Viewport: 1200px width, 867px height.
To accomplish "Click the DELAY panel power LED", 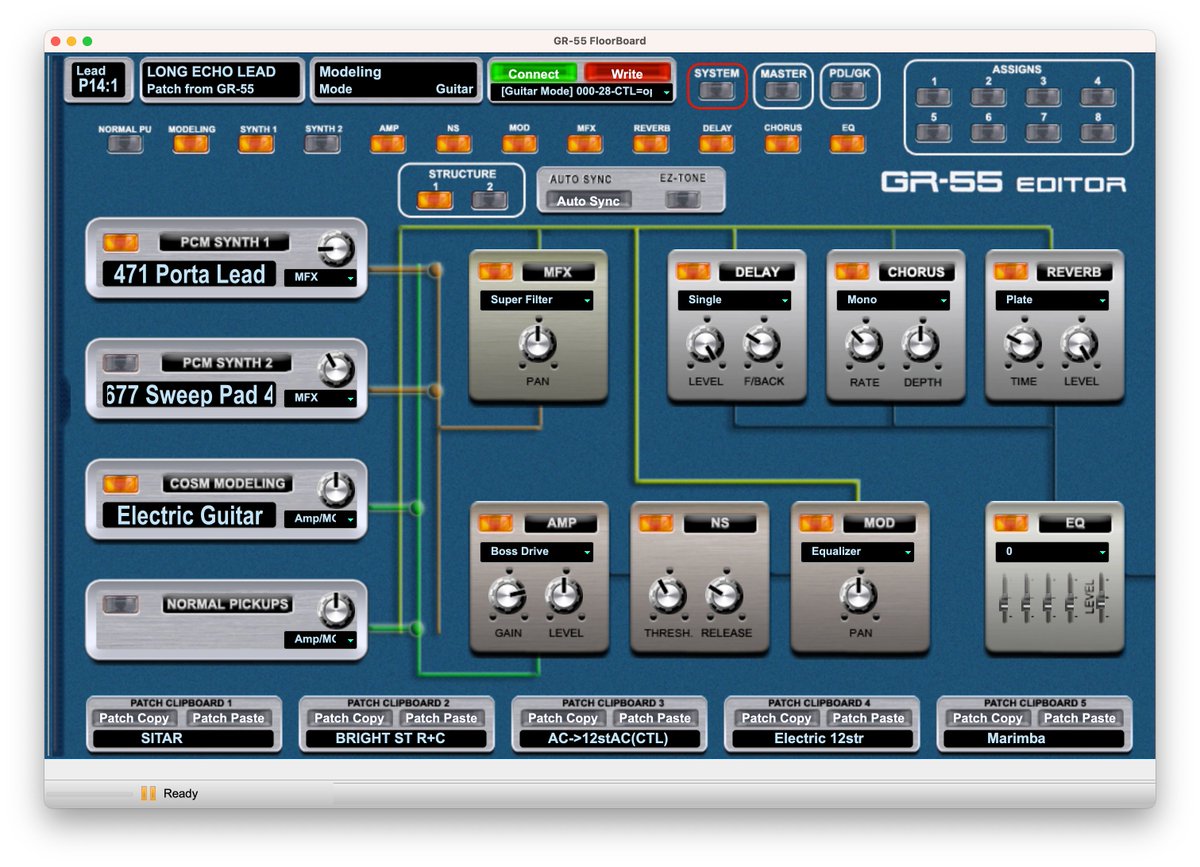I will click(693, 272).
